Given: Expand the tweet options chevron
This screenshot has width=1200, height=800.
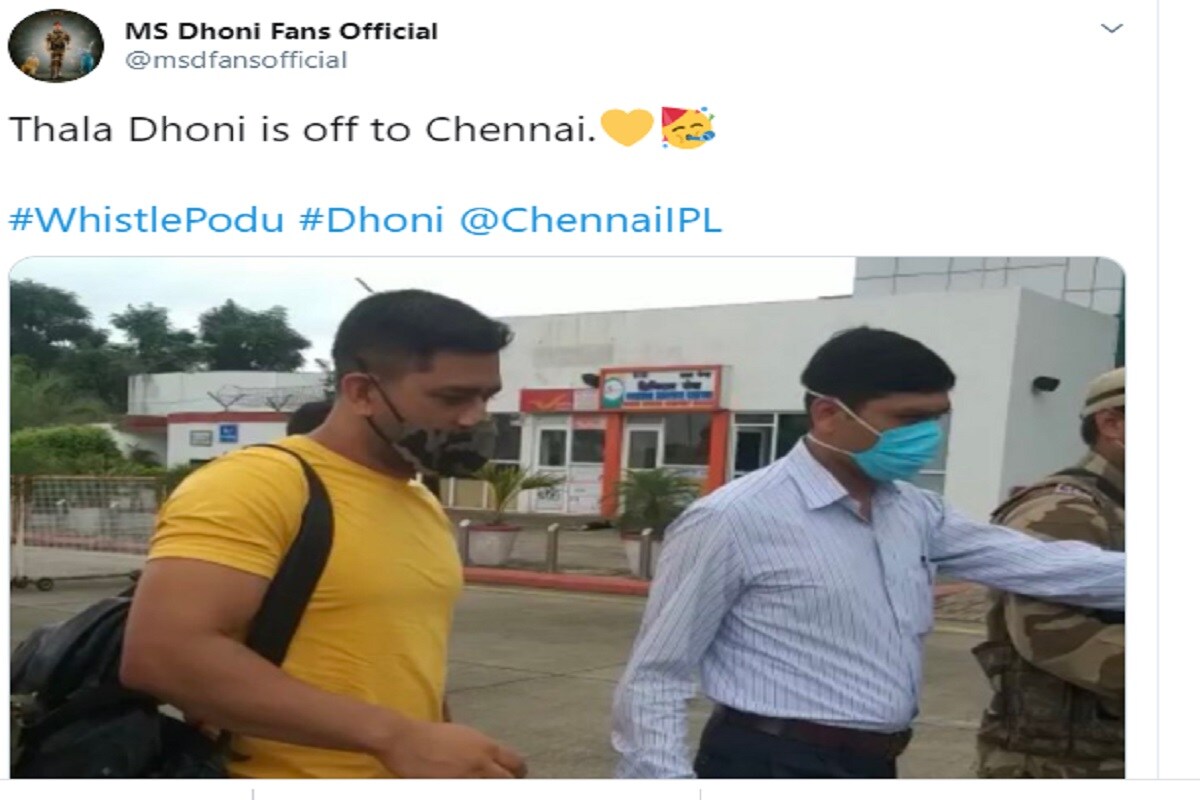Looking at the screenshot, I should 1111,28.
